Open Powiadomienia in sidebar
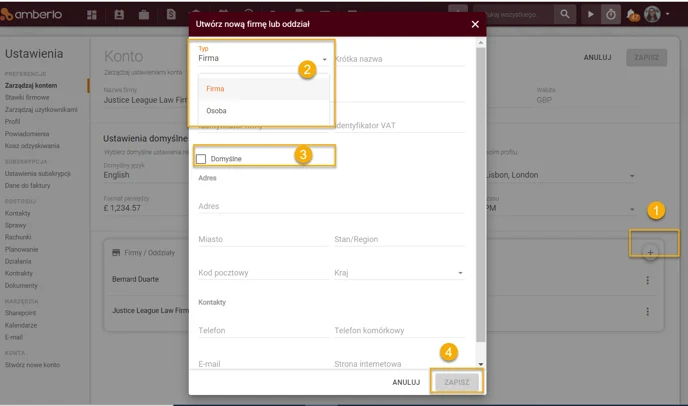The image size is (688, 406). tap(27, 133)
